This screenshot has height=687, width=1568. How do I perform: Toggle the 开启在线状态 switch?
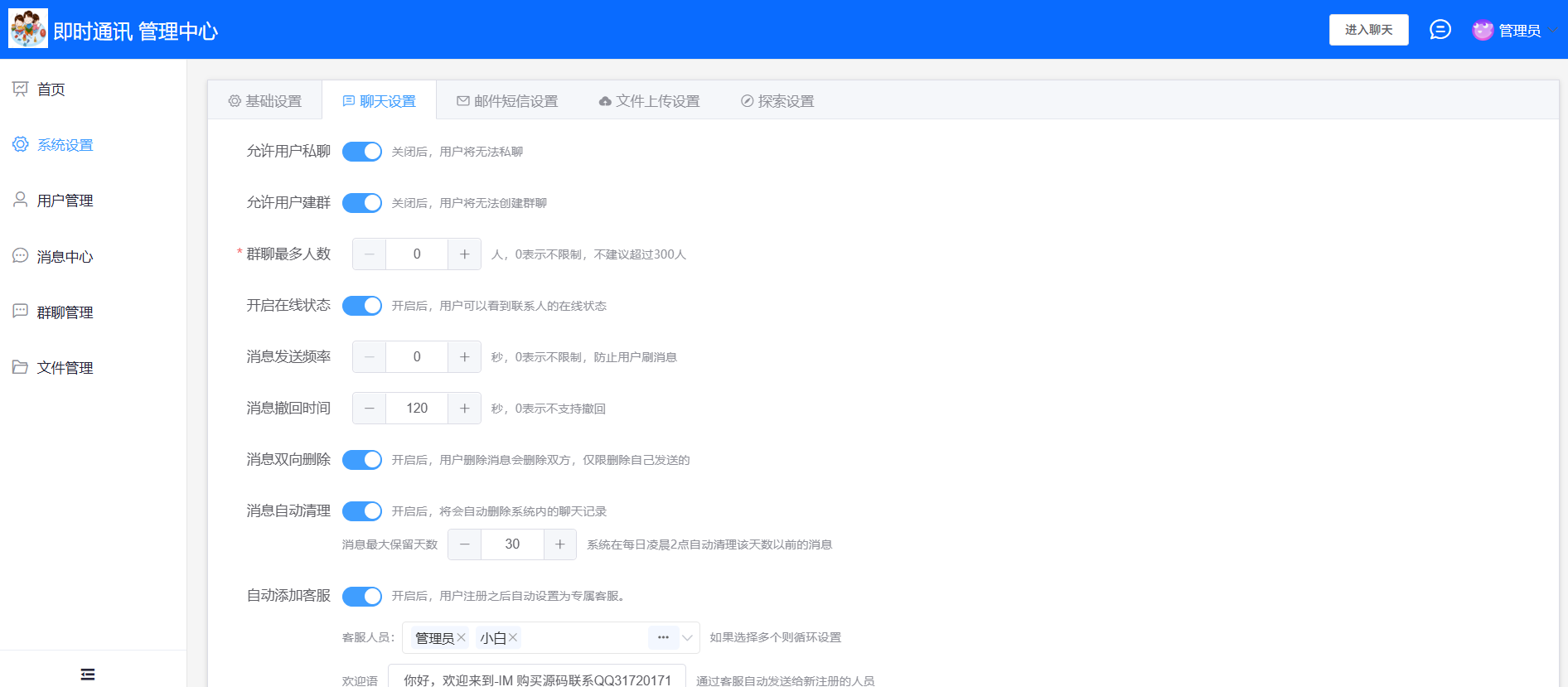tap(362, 306)
